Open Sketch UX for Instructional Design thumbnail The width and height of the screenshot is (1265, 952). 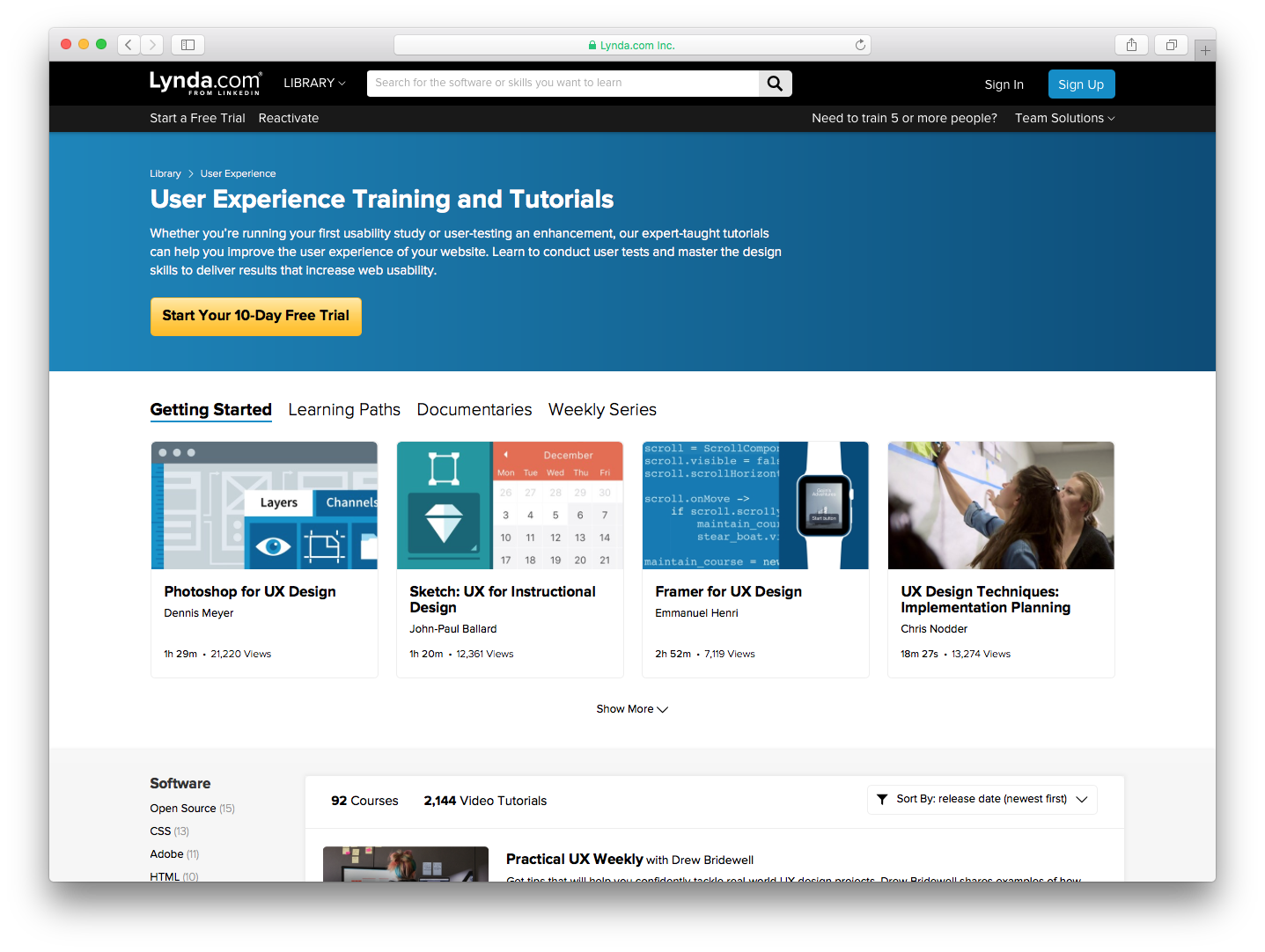(510, 505)
